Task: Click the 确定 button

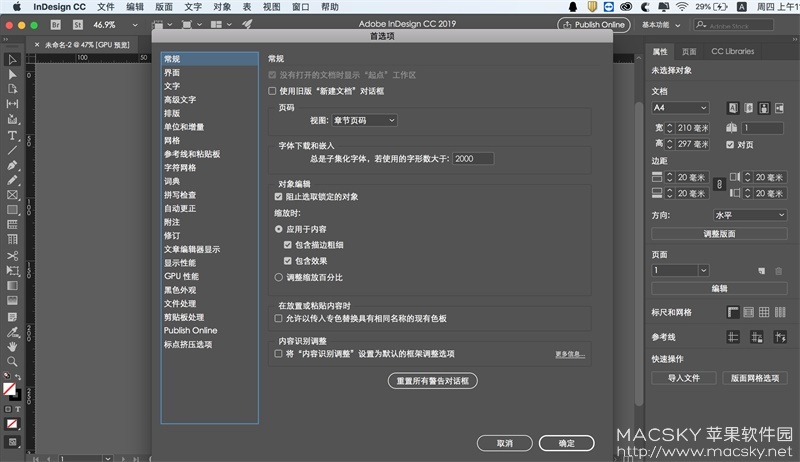Action: coord(566,443)
